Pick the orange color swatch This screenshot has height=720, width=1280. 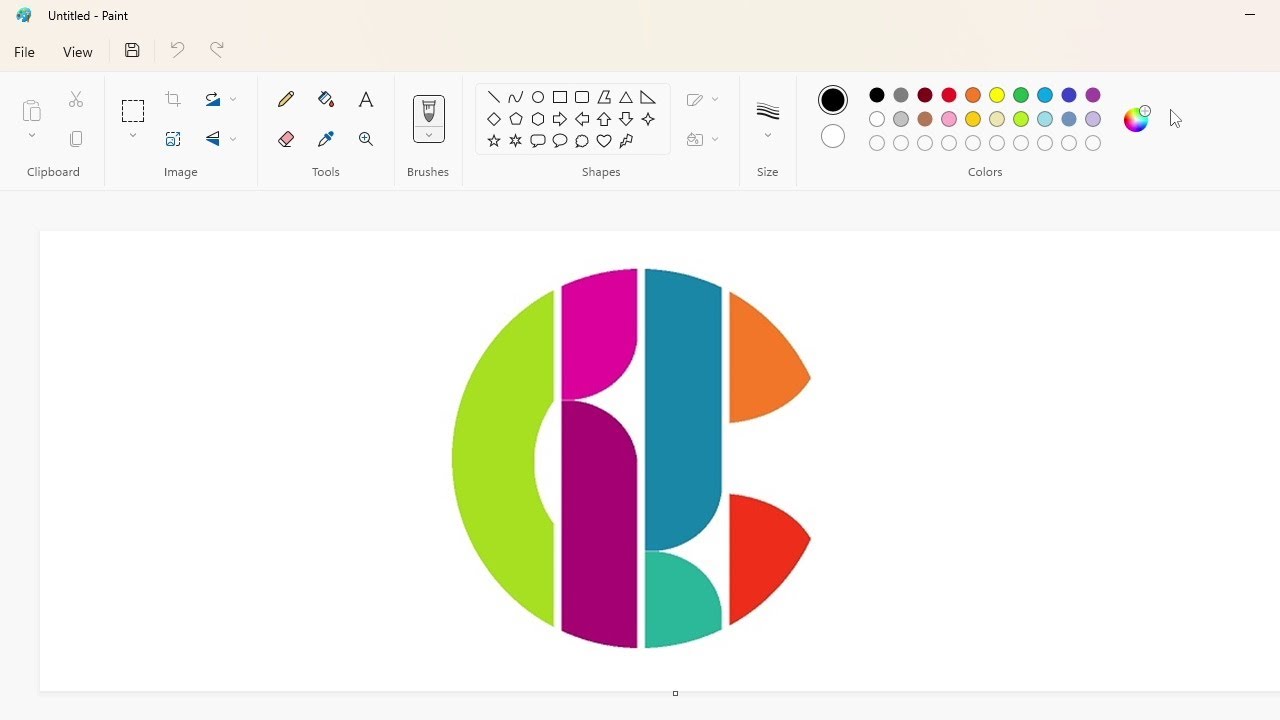point(973,95)
